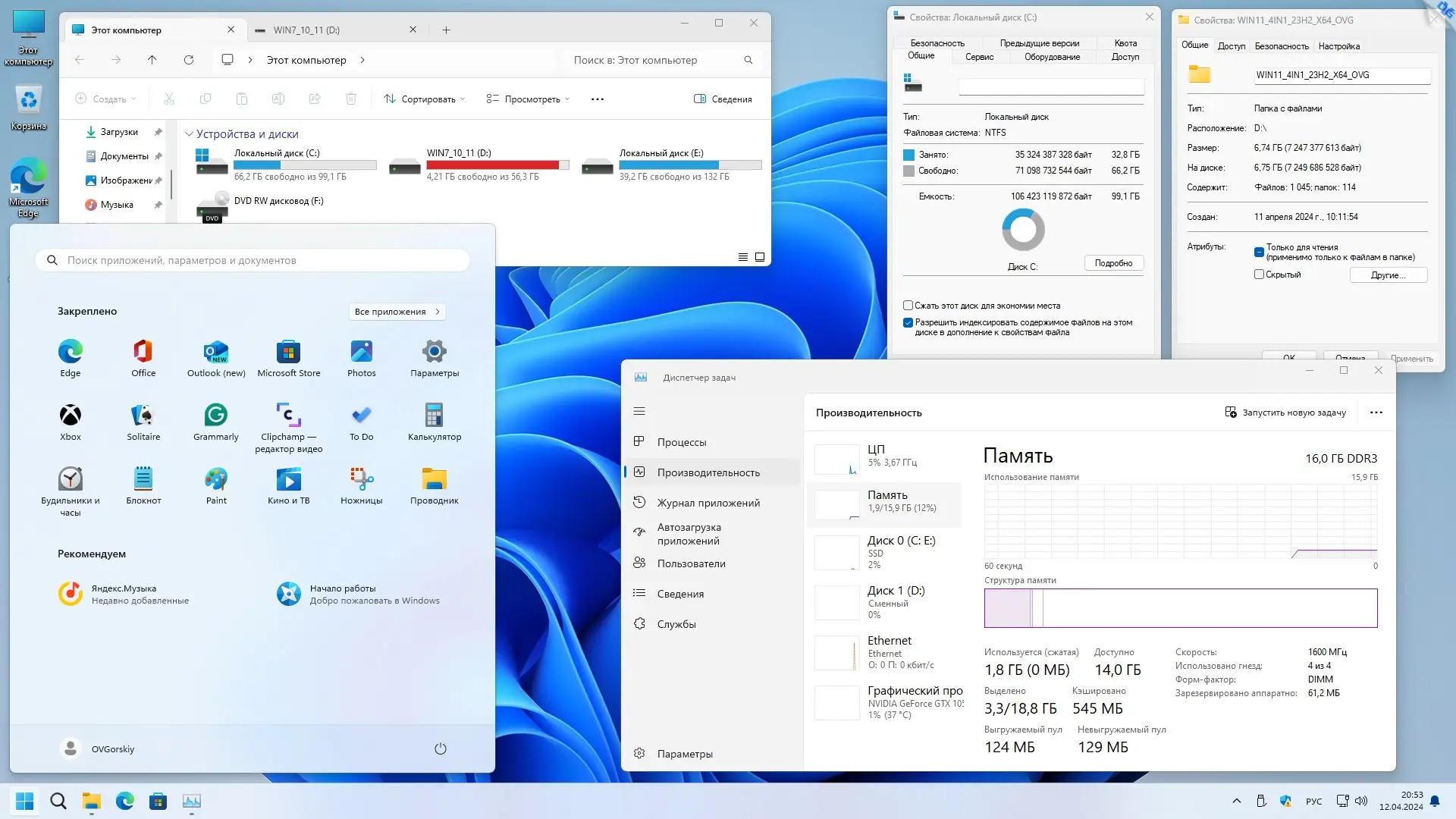The height and width of the screenshot is (819, 1456).
Task: Open Grammarly from pinned apps
Action: [x=215, y=416]
